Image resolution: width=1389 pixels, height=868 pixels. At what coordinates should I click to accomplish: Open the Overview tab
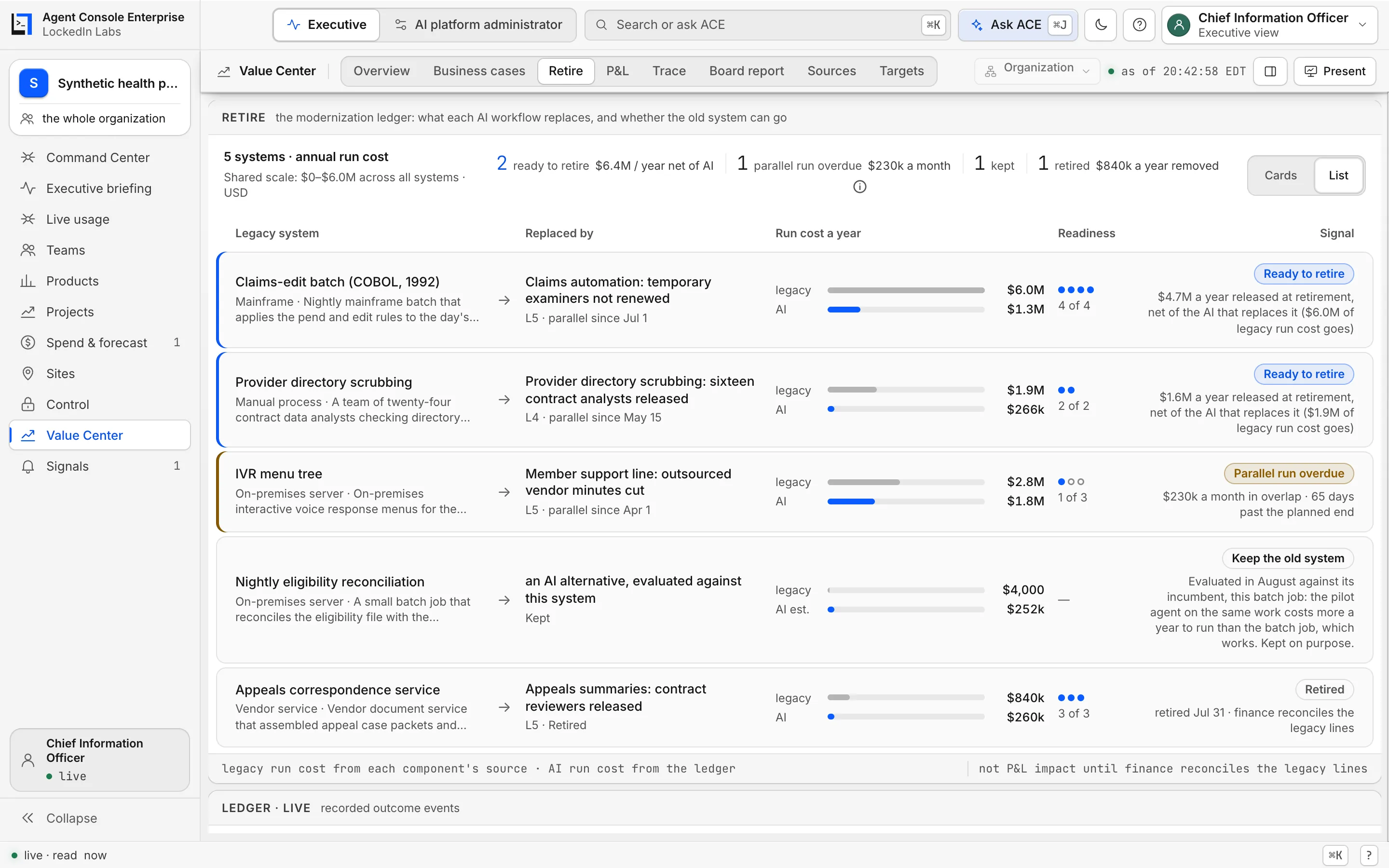coord(381,71)
